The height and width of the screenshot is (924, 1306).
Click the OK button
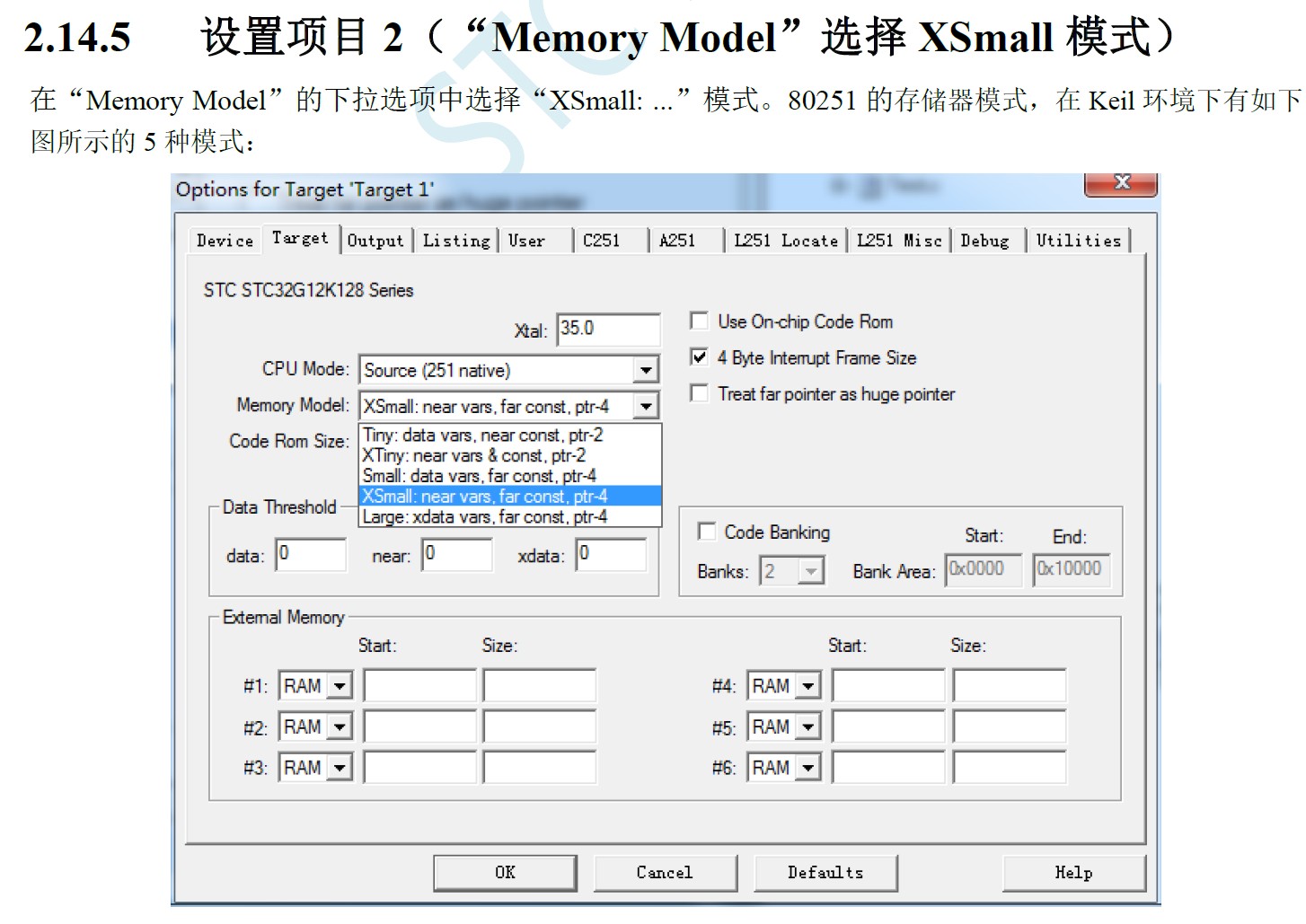click(x=505, y=872)
